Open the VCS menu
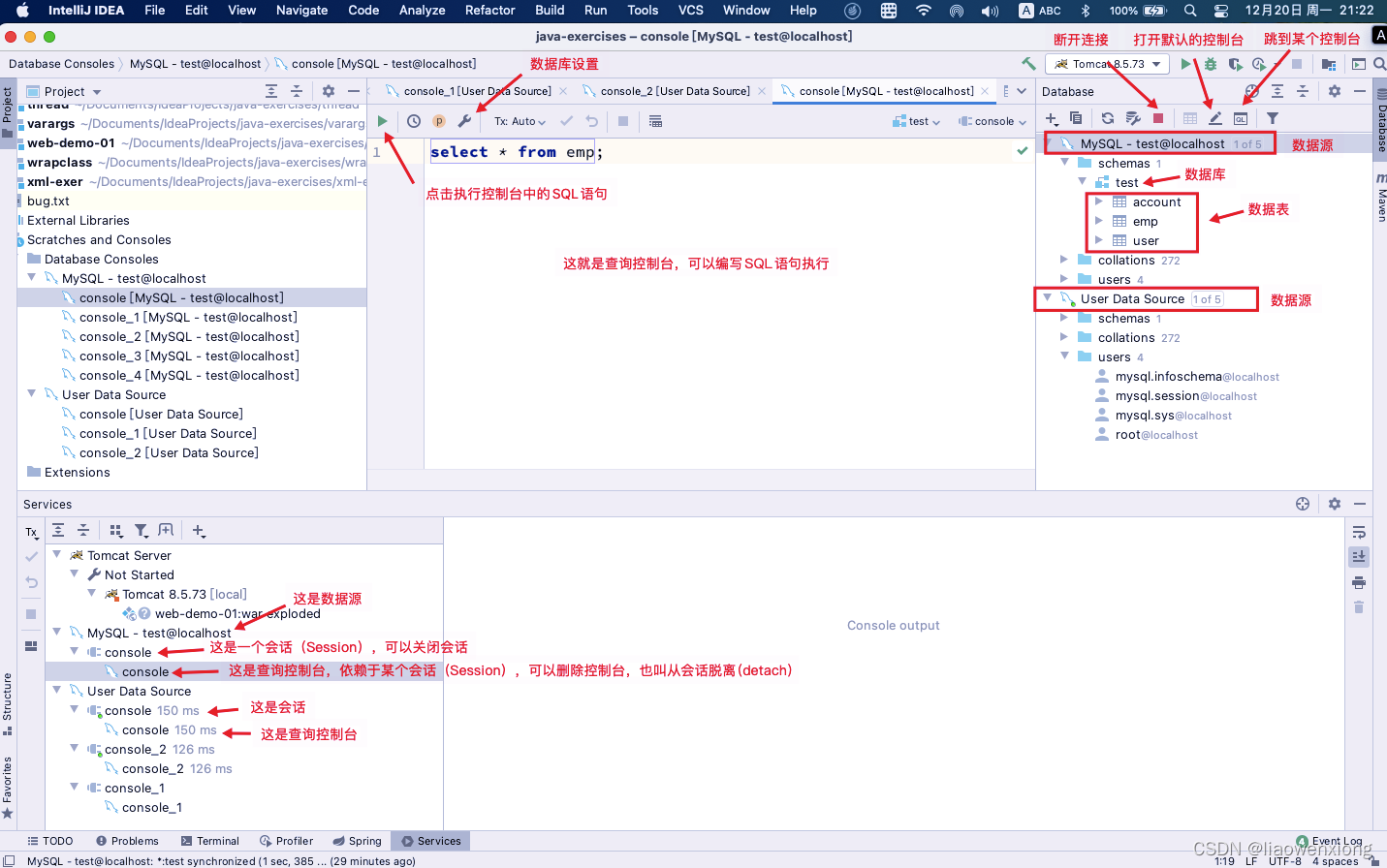Screen dimensions: 1387x868 coord(691,10)
